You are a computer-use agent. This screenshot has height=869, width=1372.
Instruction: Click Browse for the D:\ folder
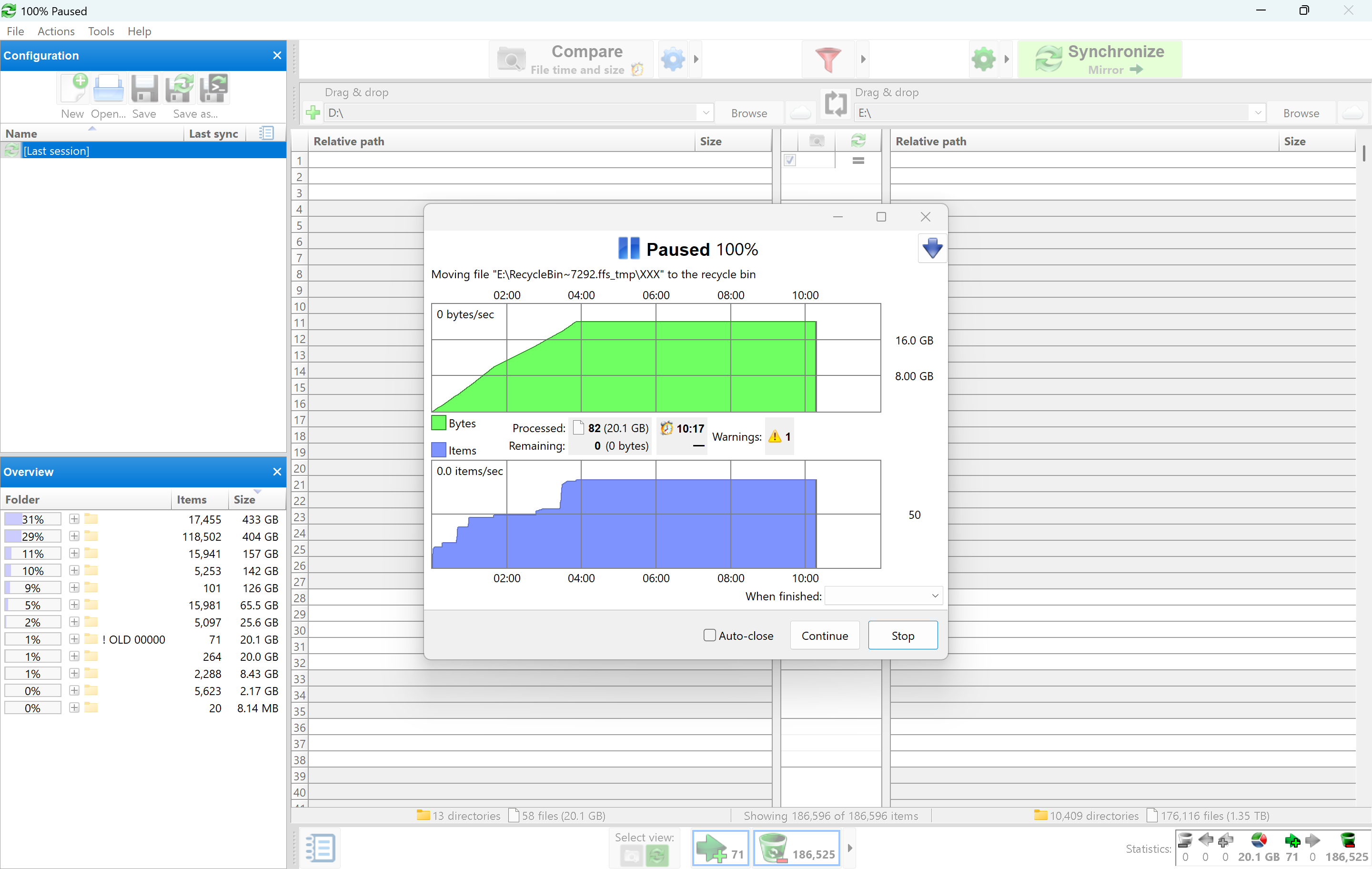[x=749, y=113]
